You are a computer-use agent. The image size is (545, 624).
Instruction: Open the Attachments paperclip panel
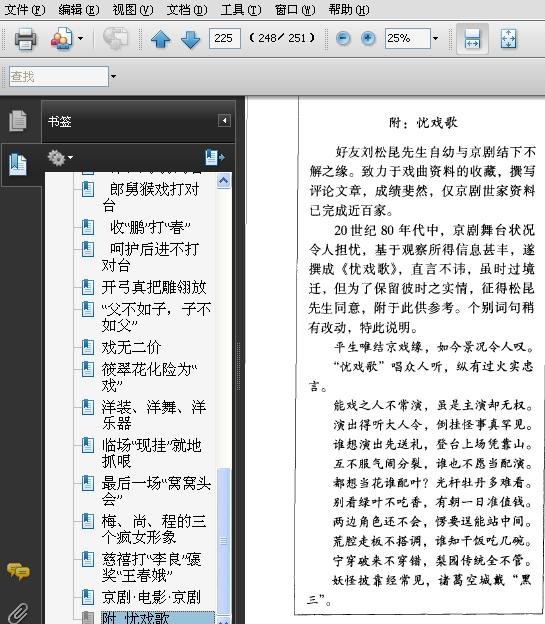18,613
